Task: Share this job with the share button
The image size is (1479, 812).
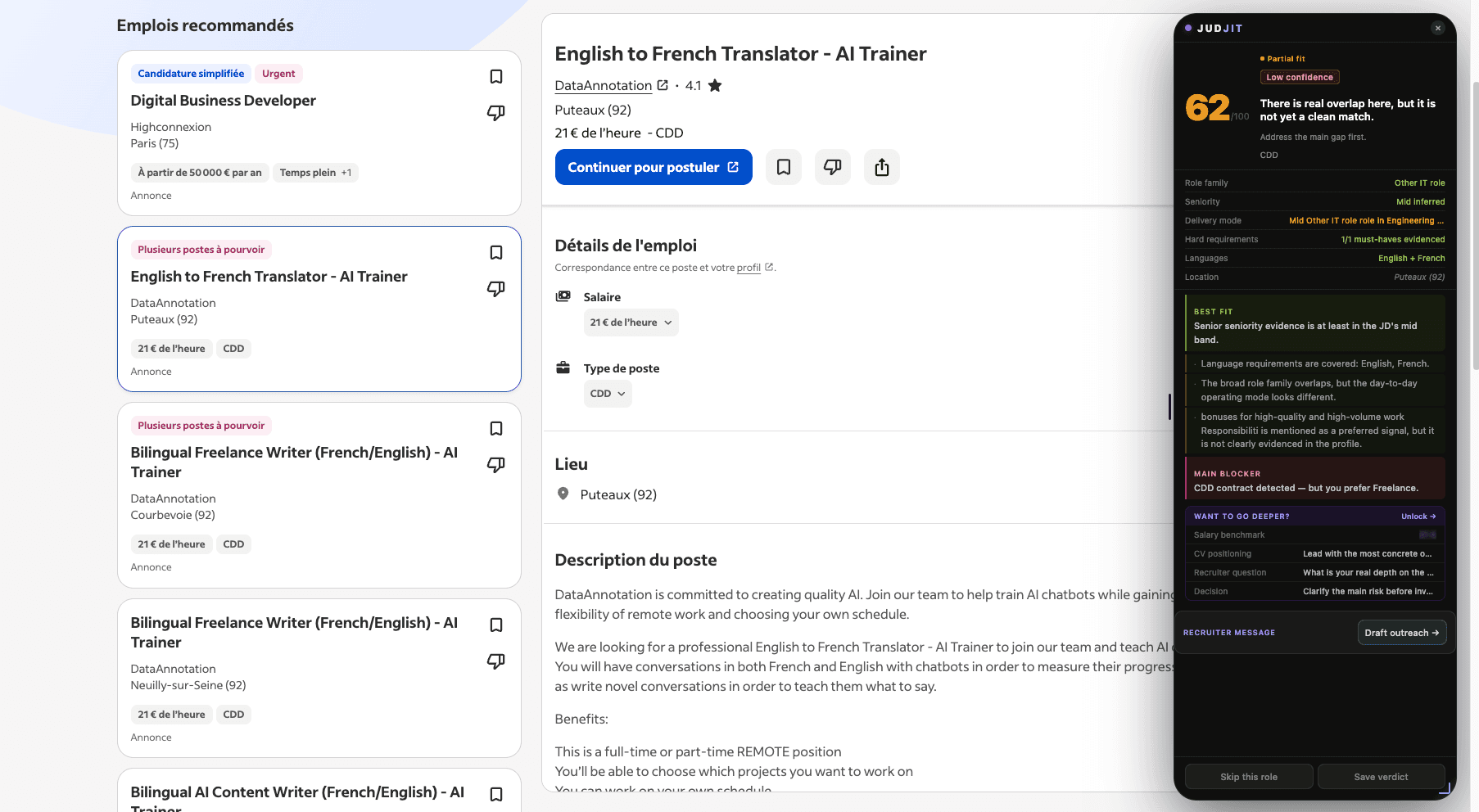Action: pos(882,167)
